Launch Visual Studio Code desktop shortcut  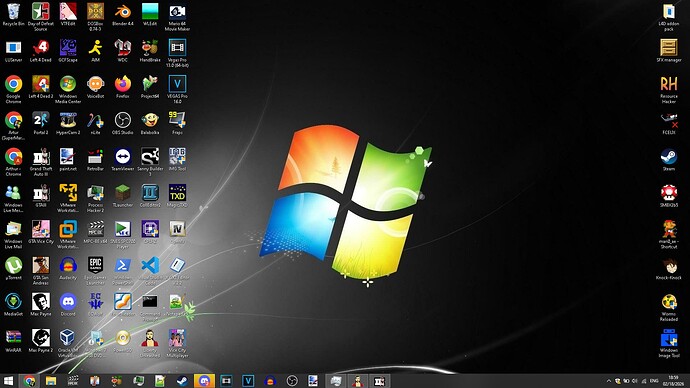coord(150,271)
